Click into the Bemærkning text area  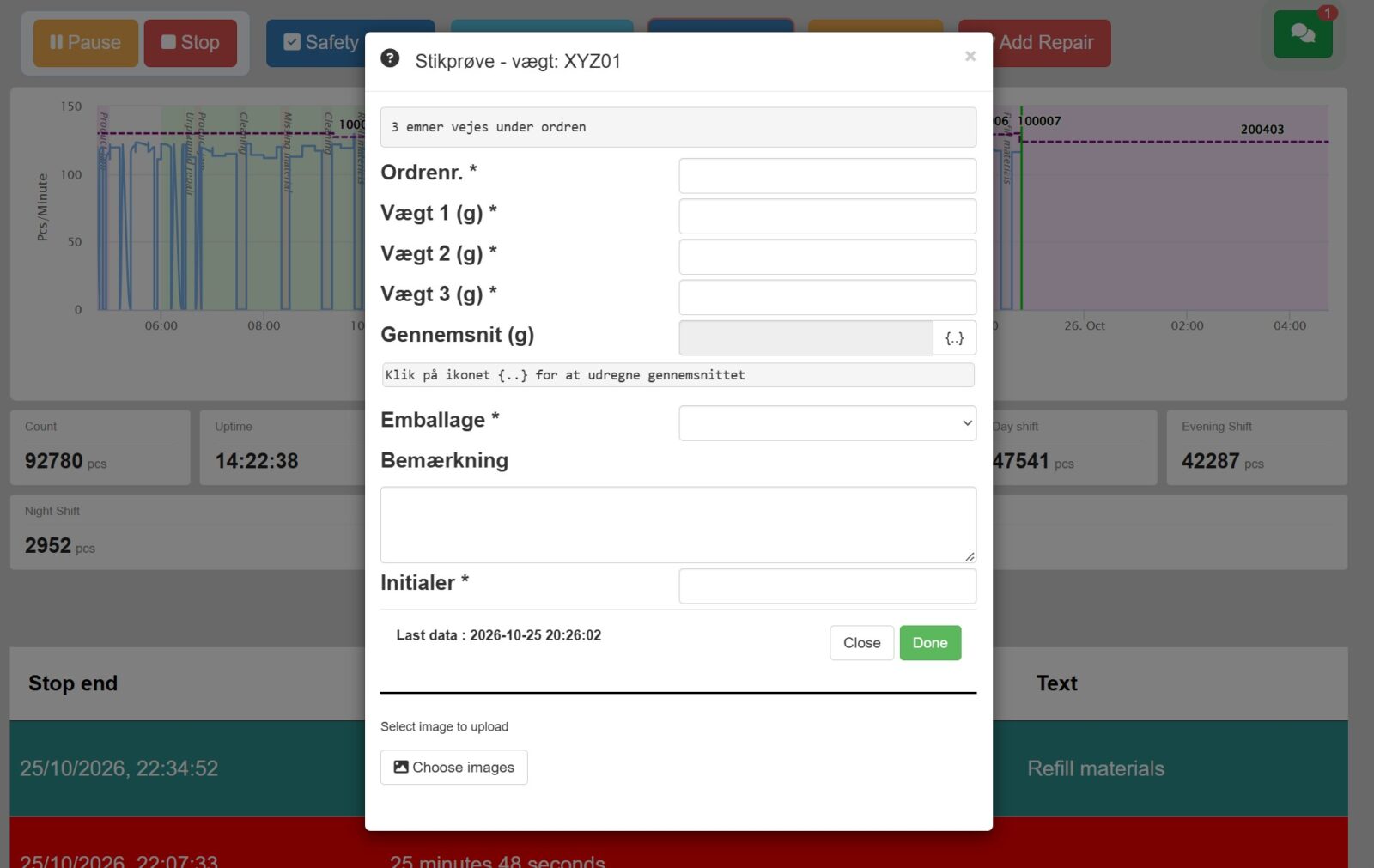pyautogui.click(x=678, y=525)
